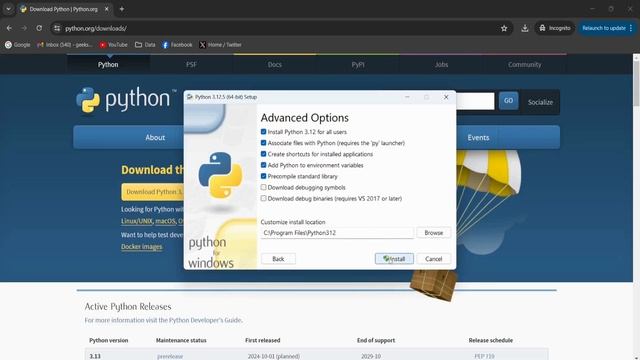Select the Jobs top navigation tab
The height and width of the screenshot is (360, 640).
pos(441,64)
